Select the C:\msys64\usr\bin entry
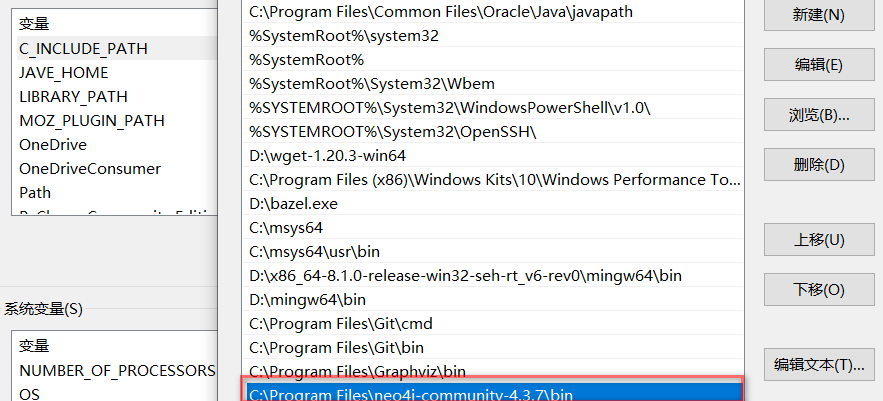This screenshot has height=401, width=883. point(493,251)
